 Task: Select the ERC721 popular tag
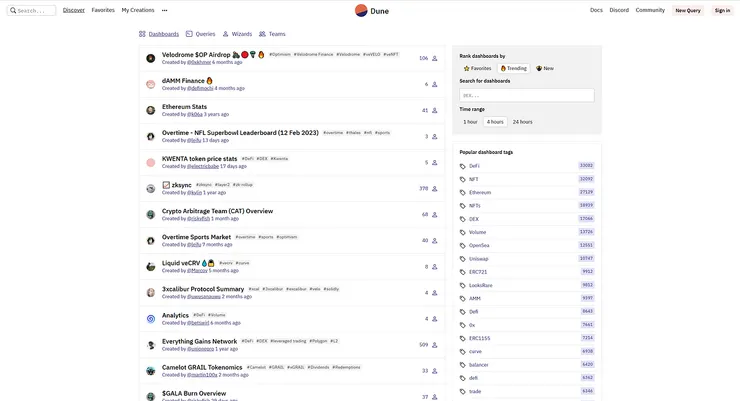[478, 272]
